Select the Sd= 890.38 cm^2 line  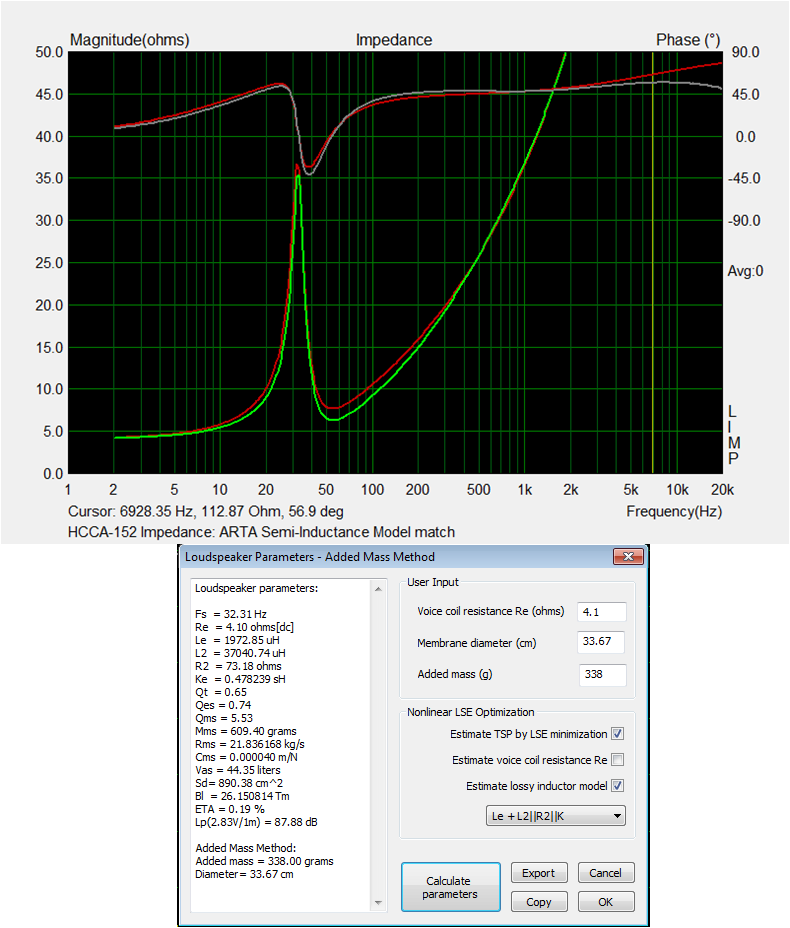point(239,784)
